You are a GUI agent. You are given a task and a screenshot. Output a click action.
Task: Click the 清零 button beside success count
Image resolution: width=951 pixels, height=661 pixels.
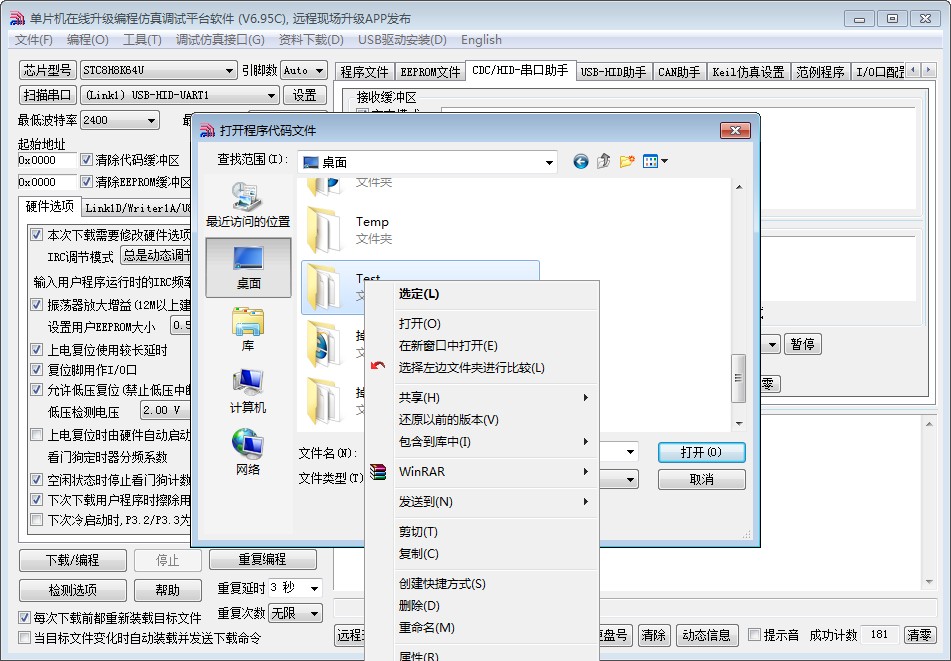tap(918, 635)
